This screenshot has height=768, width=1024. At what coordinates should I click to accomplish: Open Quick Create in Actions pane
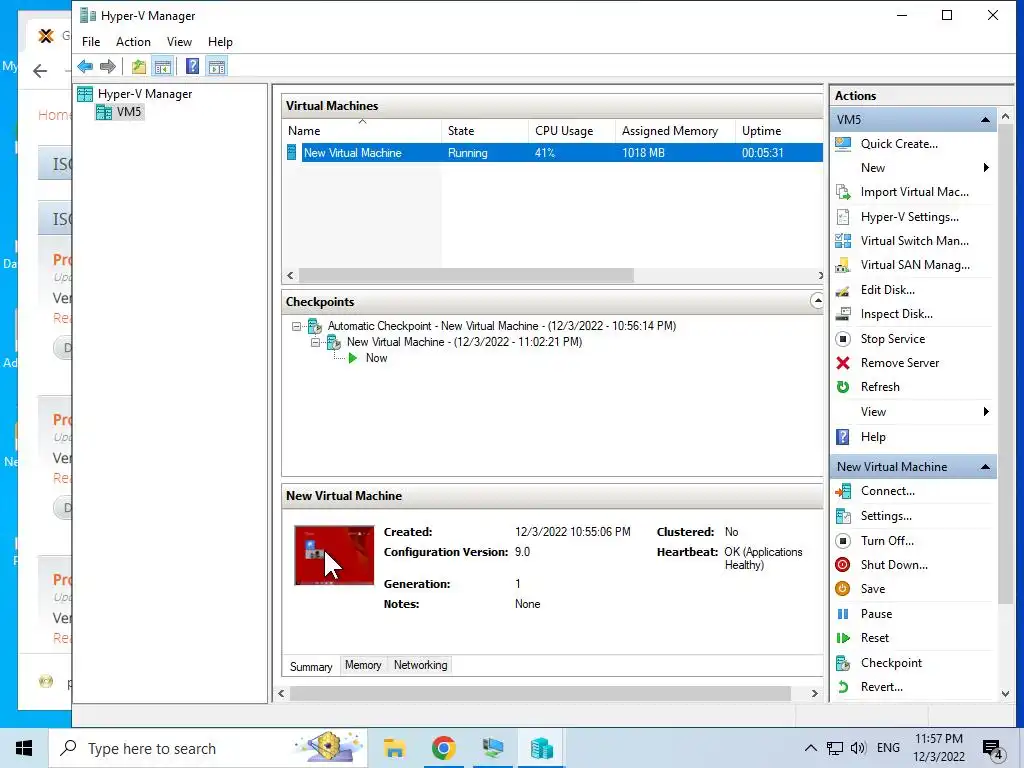click(899, 144)
